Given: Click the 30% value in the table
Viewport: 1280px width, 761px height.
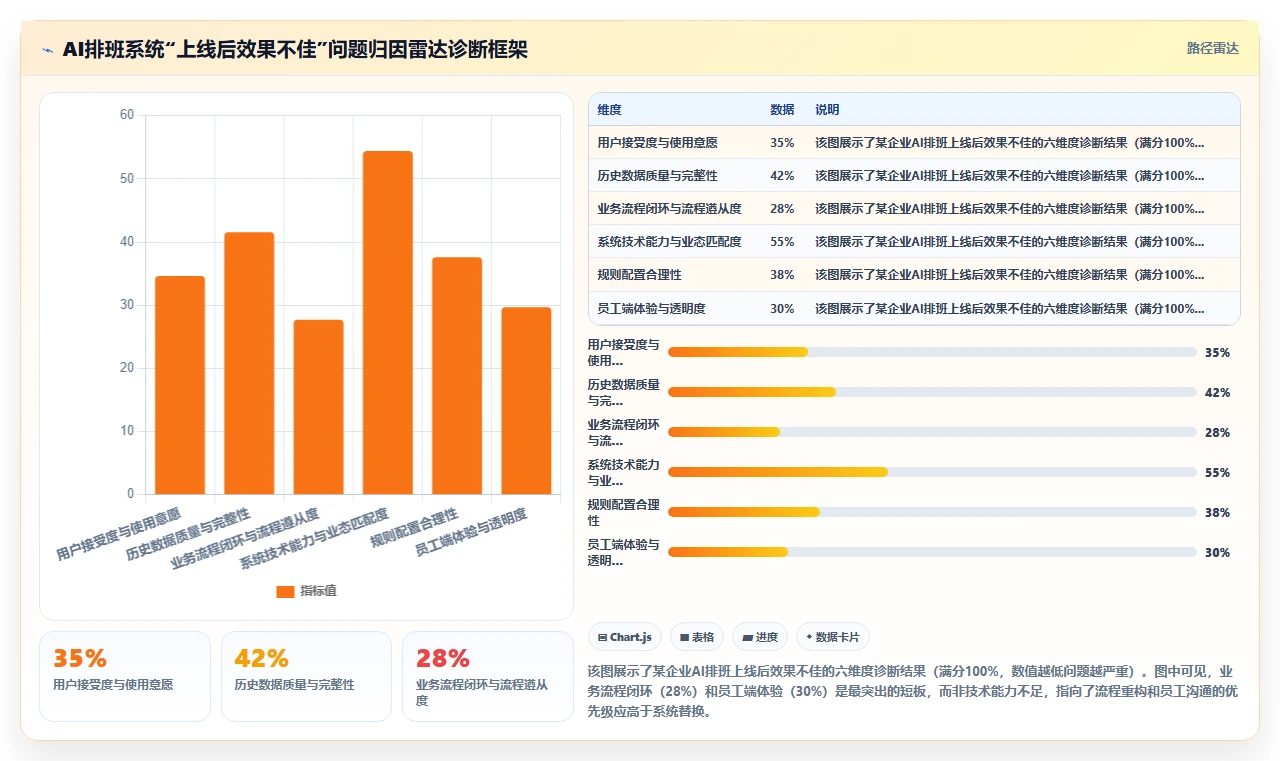Looking at the screenshot, I should 782,309.
